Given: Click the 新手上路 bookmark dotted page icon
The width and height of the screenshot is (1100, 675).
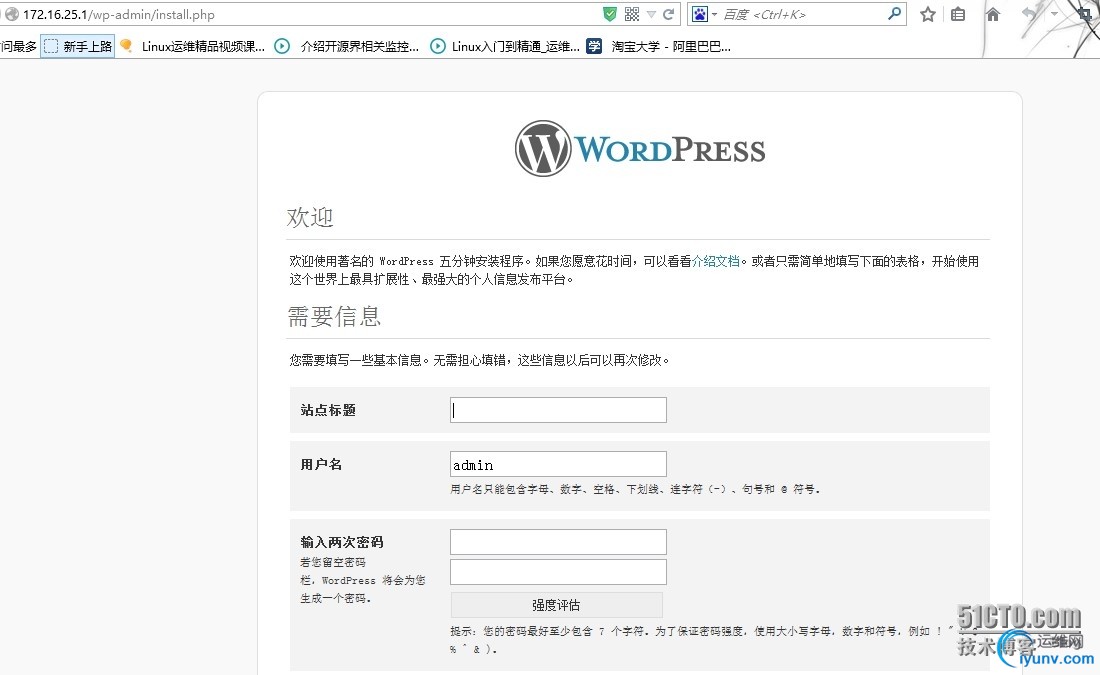Looking at the screenshot, I should tap(51, 46).
